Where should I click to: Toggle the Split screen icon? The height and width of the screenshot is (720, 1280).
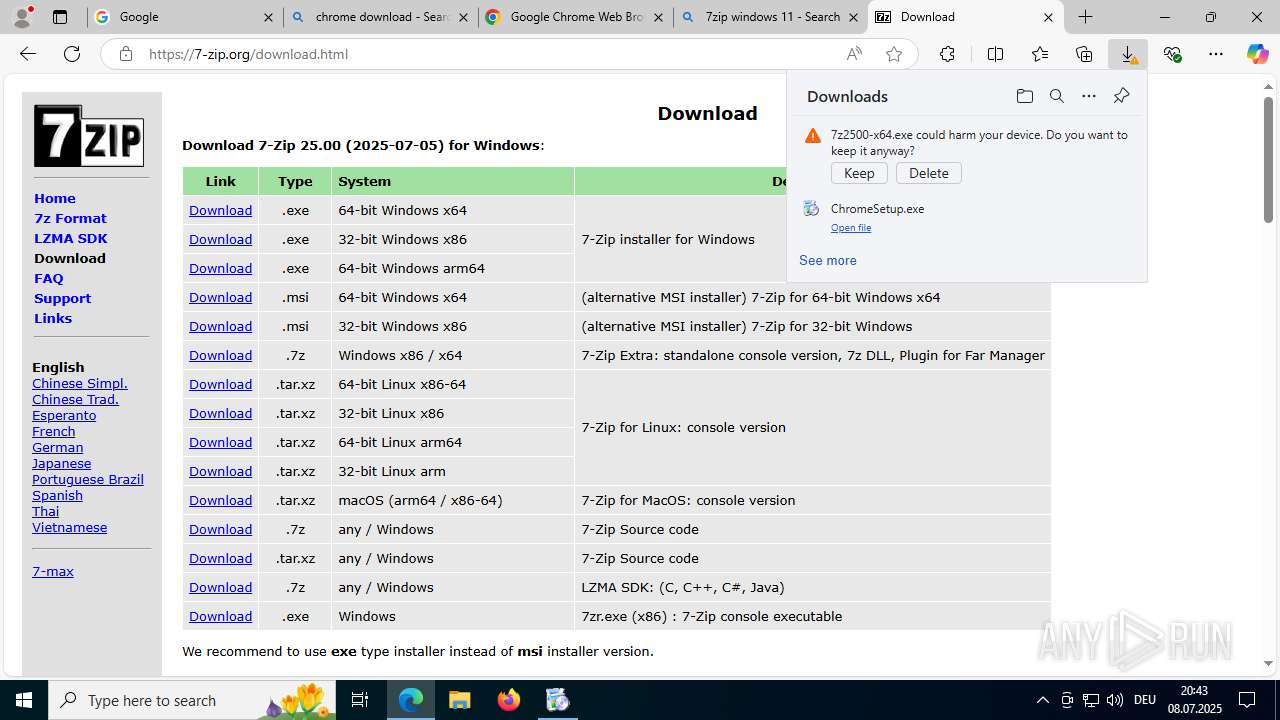995,54
